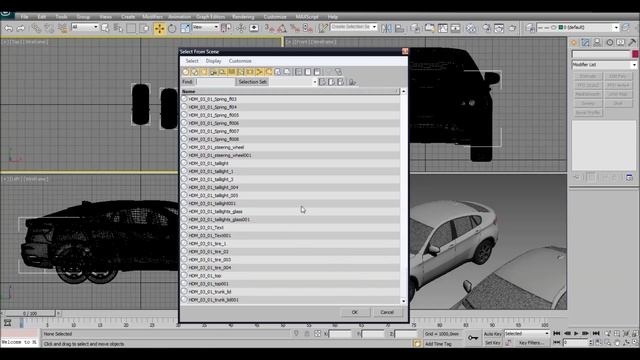Toggle Display Shapes filter in dialog toolbar
640x360 pixels.
click(x=195, y=72)
